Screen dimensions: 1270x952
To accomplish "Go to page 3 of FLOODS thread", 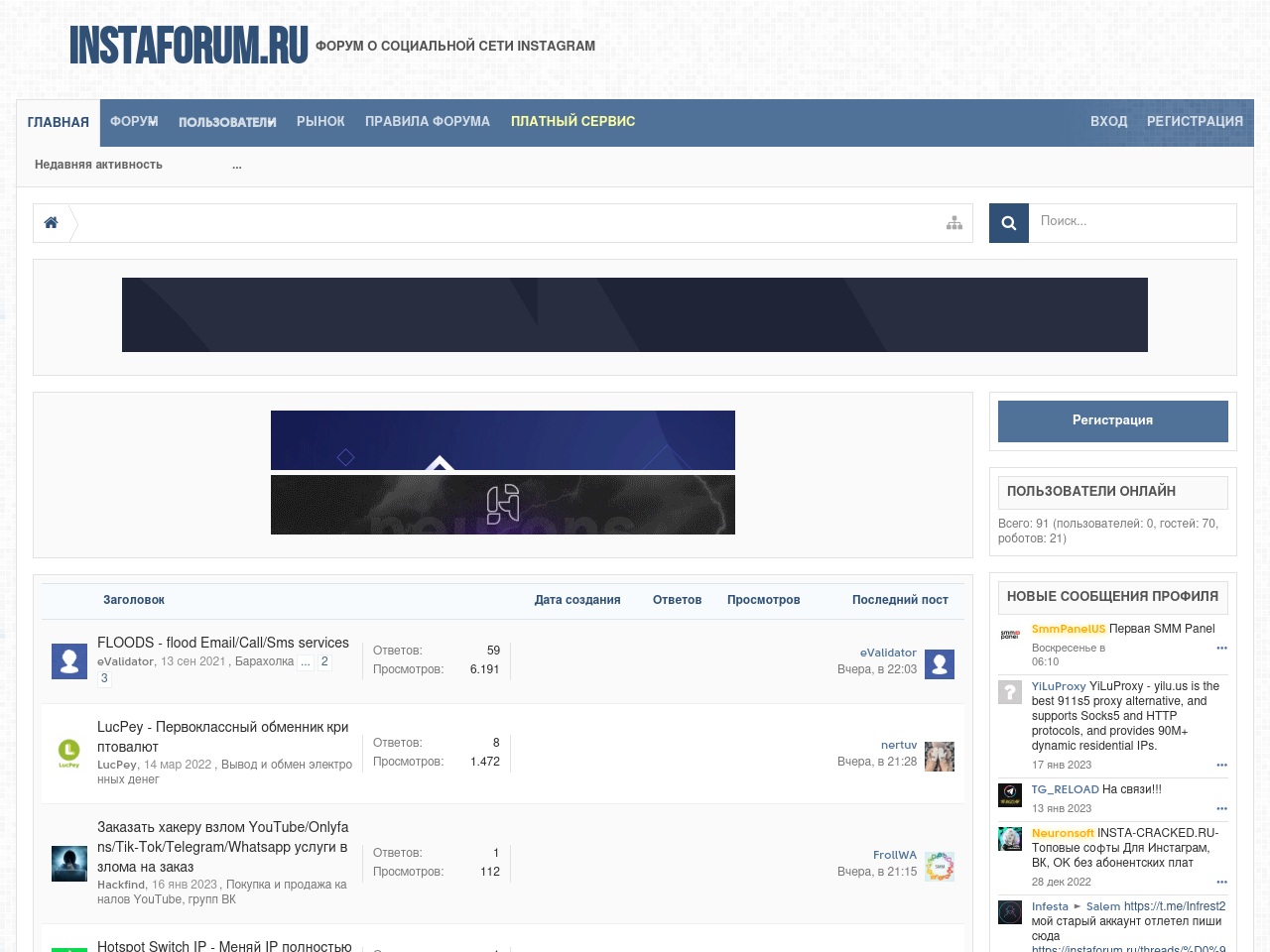I will [x=104, y=678].
